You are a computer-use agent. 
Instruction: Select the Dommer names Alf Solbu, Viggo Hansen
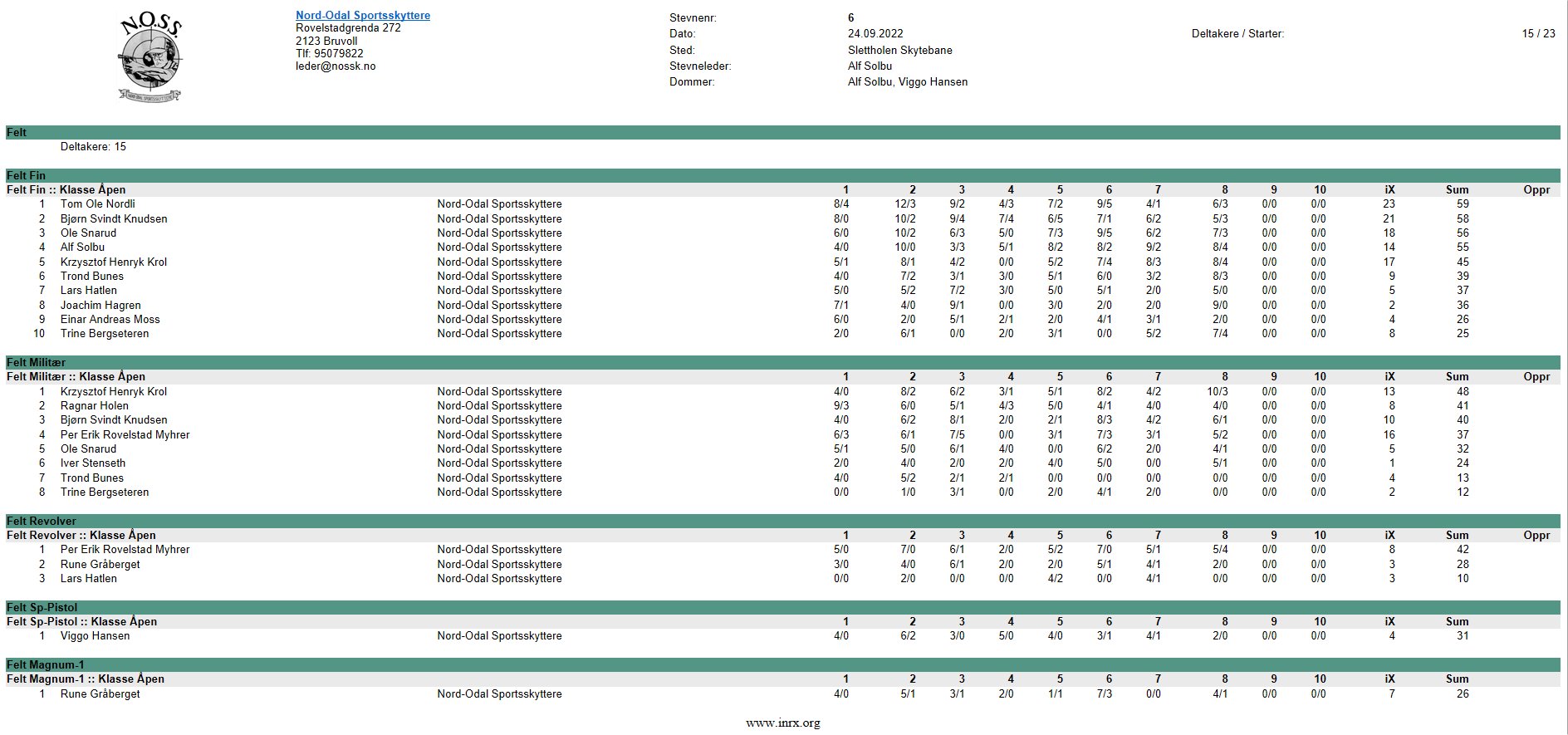pos(908,82)
